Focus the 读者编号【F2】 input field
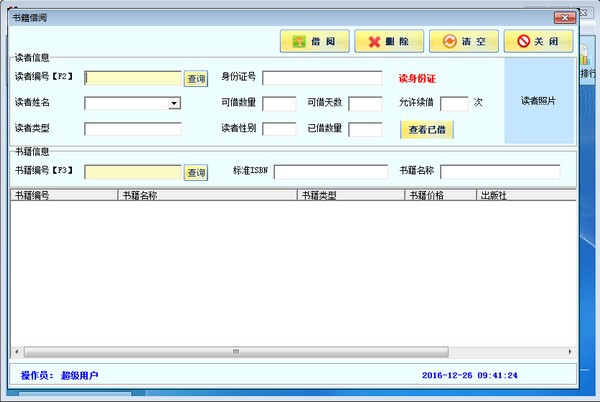 (x=132, y=78)
